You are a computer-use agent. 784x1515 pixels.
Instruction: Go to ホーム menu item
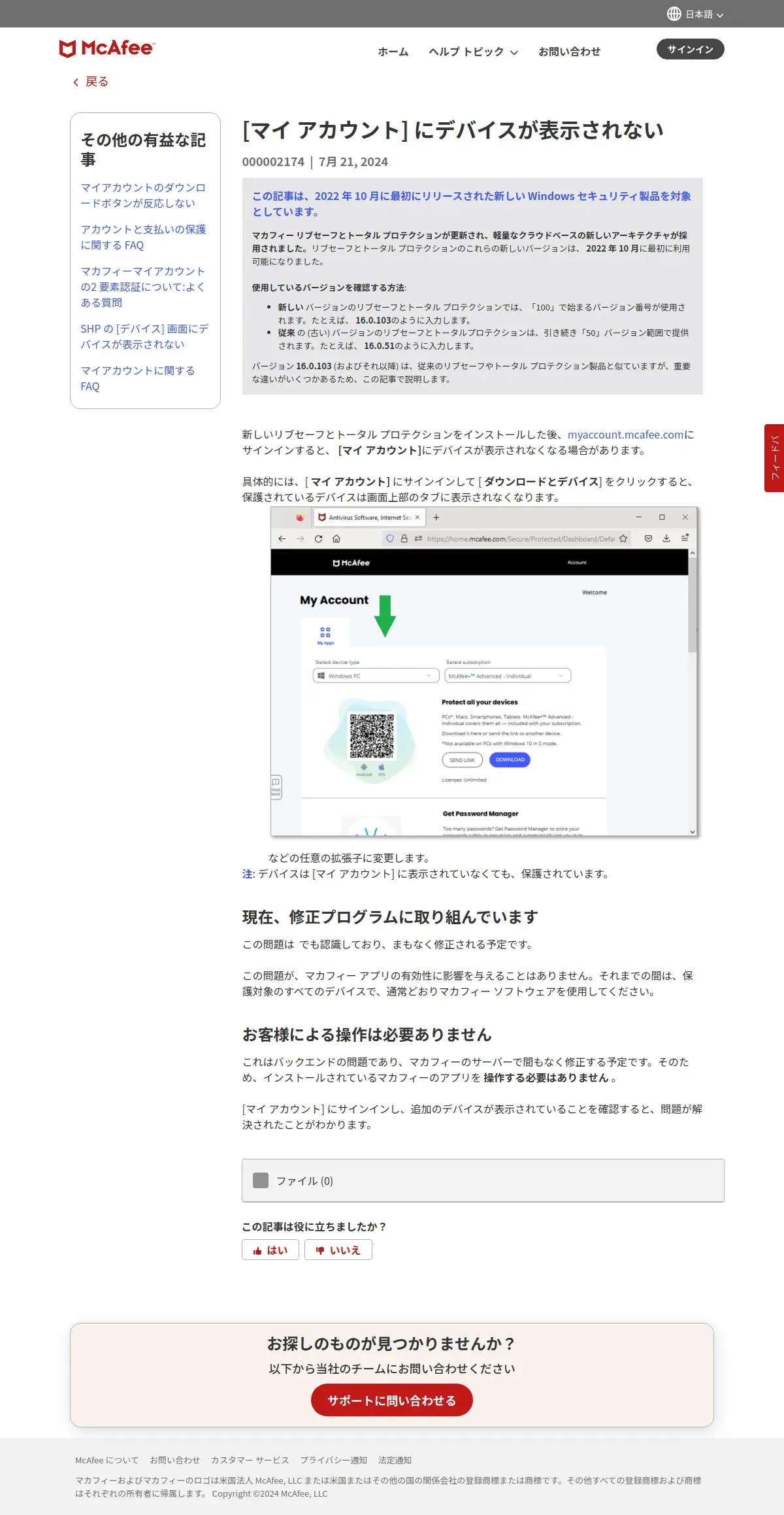click(x=393, y=52)
